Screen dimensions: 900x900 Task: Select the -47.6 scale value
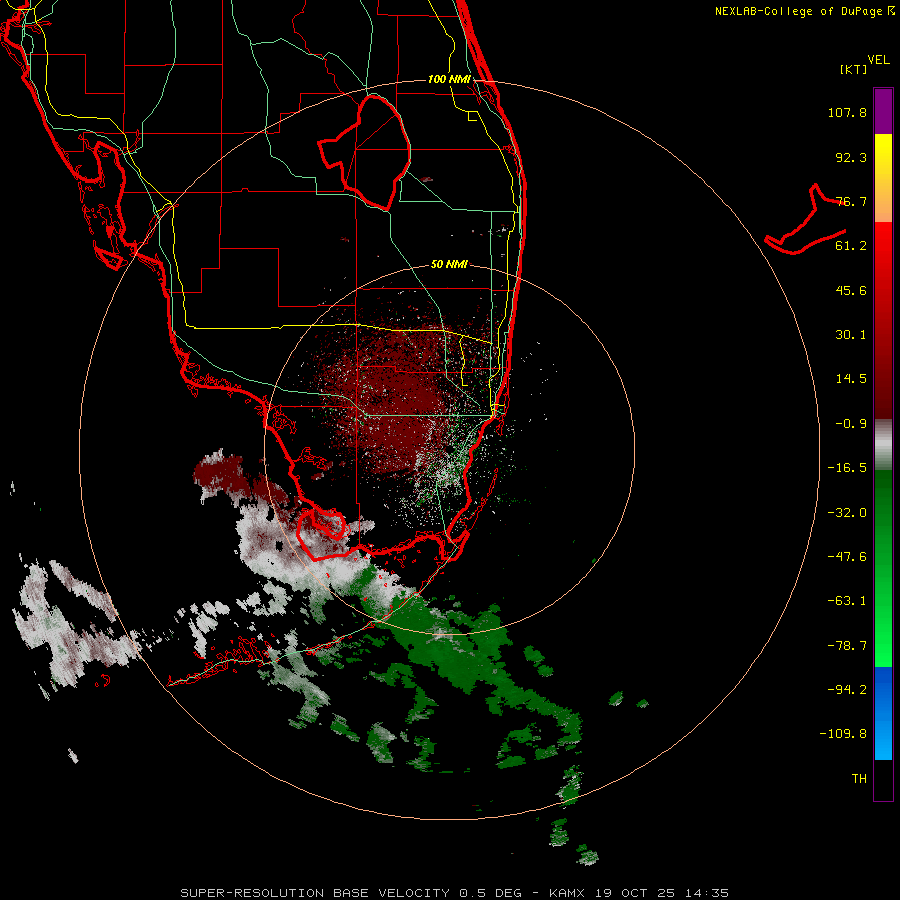[847, 557]
